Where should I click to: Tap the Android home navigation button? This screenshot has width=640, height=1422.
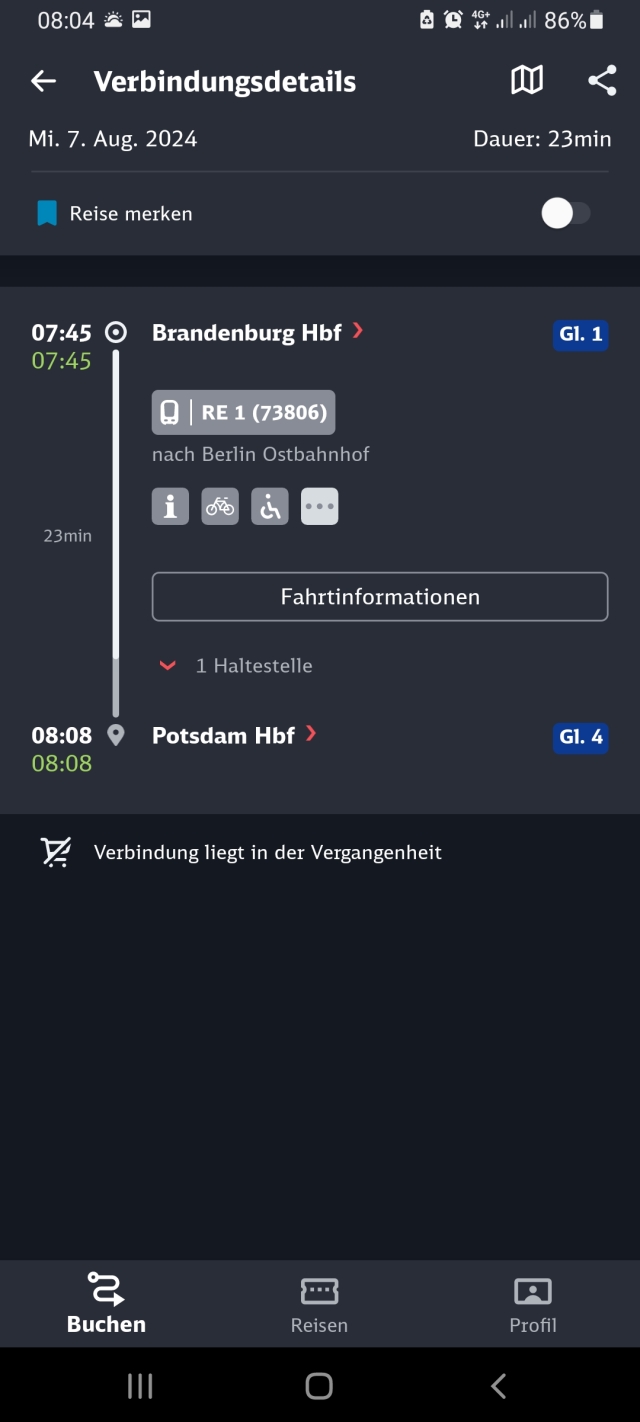click(319, 1385)
